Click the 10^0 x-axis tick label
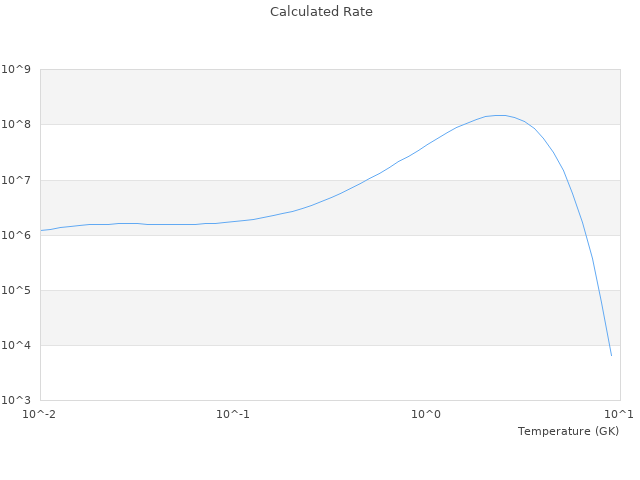Image resolution: width=640 pixels, height=480 pixels. (x=427, y=414)
